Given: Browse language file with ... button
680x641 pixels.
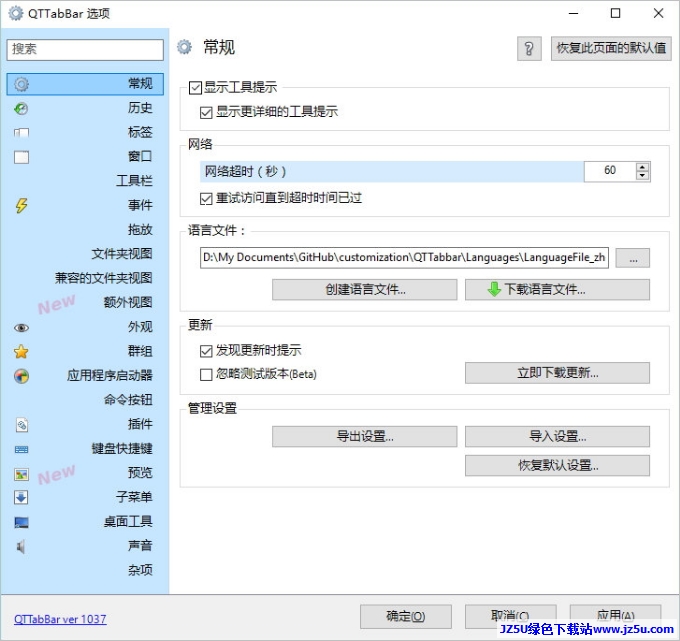Looking at the screenshot, I should (x=633, y=258).
